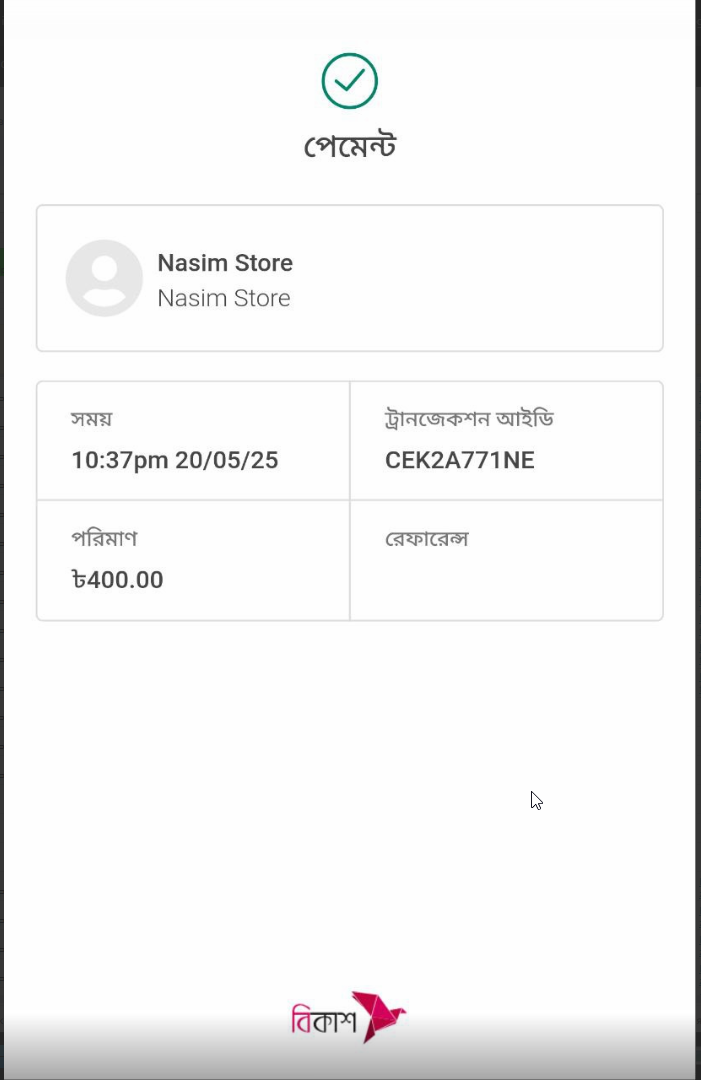Click the সময় label
The image size is (701, 1080).
92,419
